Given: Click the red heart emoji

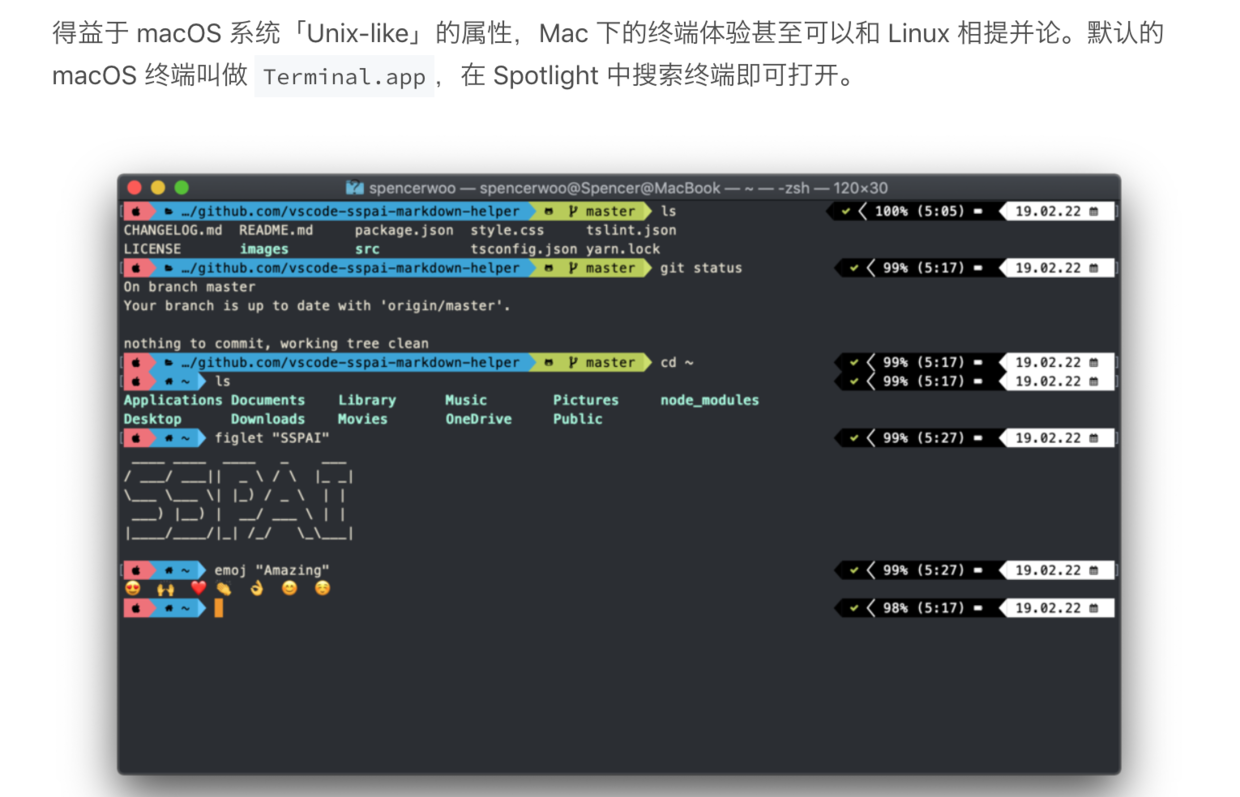Looking at the screenshot, I should [x=198, y=589].
